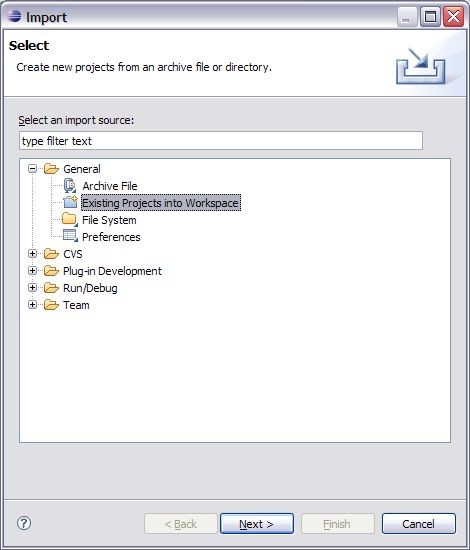Focus the type filter text field
This screenshot has width=470, height=550.
click(x=221, y=141)
